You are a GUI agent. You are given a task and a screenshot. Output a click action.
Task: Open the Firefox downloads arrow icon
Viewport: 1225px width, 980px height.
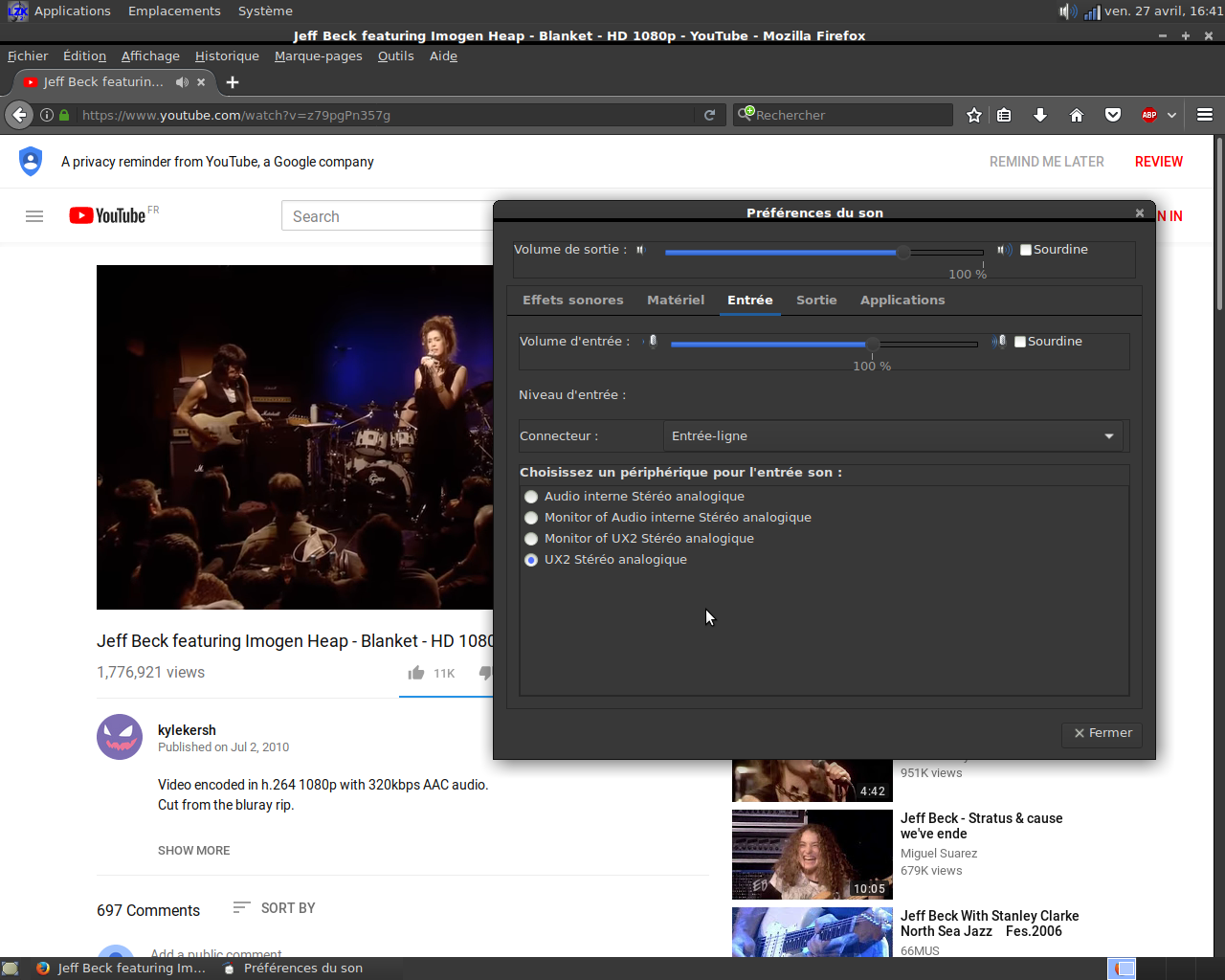coord(1040,115)
